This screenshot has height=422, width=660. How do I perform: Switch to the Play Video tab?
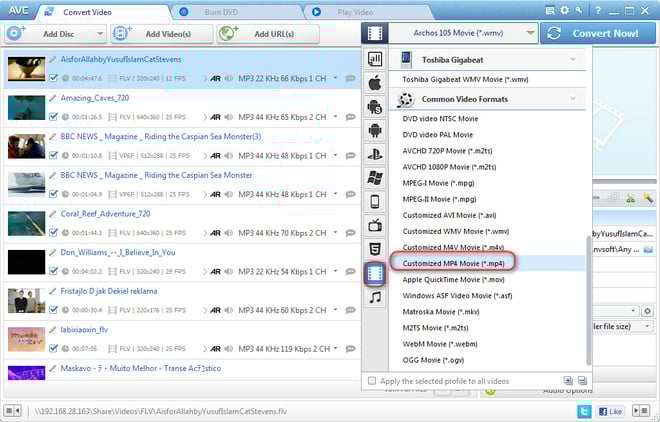point(369,12)
